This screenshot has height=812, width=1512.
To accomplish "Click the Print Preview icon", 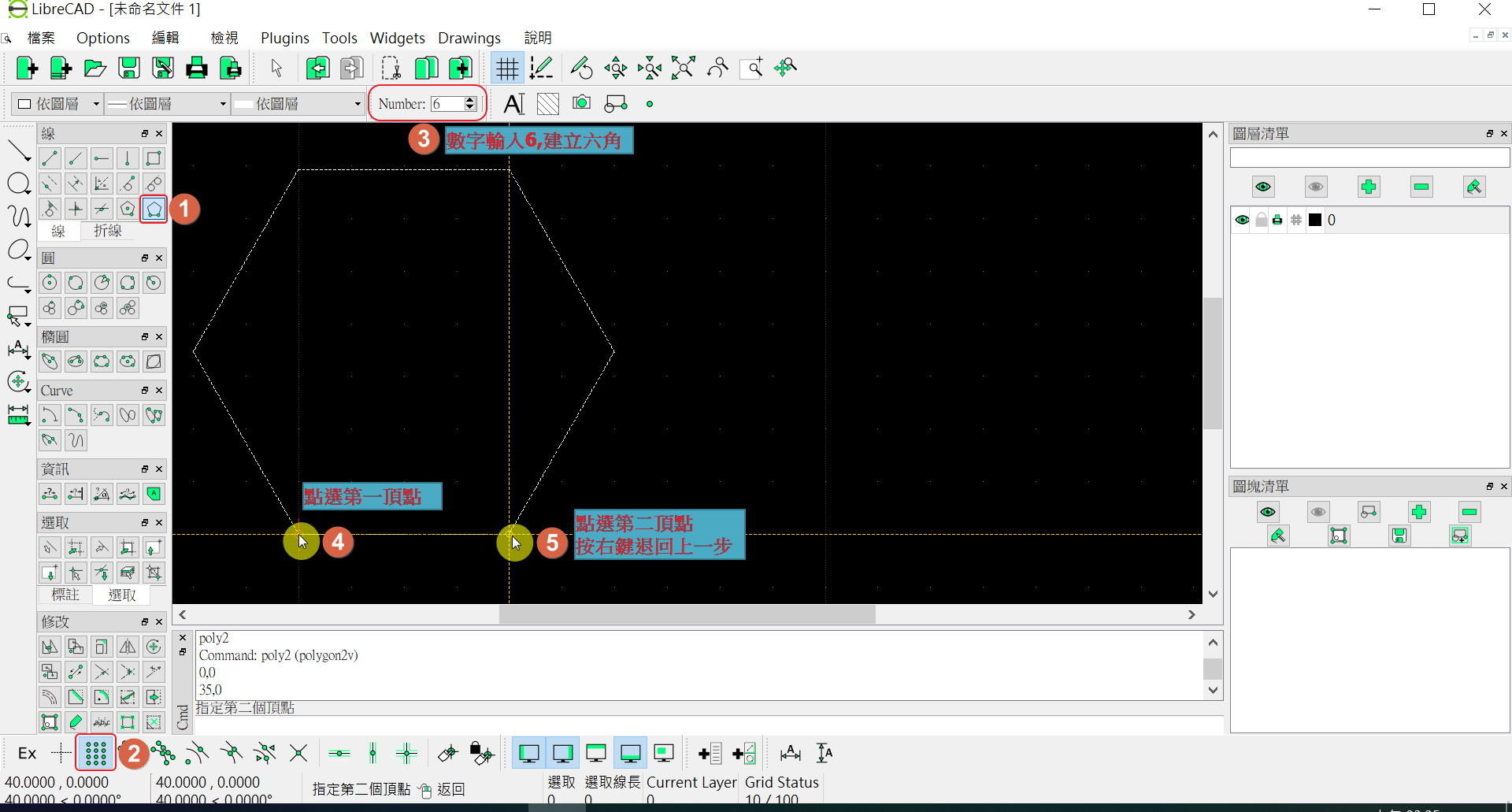I will coord(231,69).
